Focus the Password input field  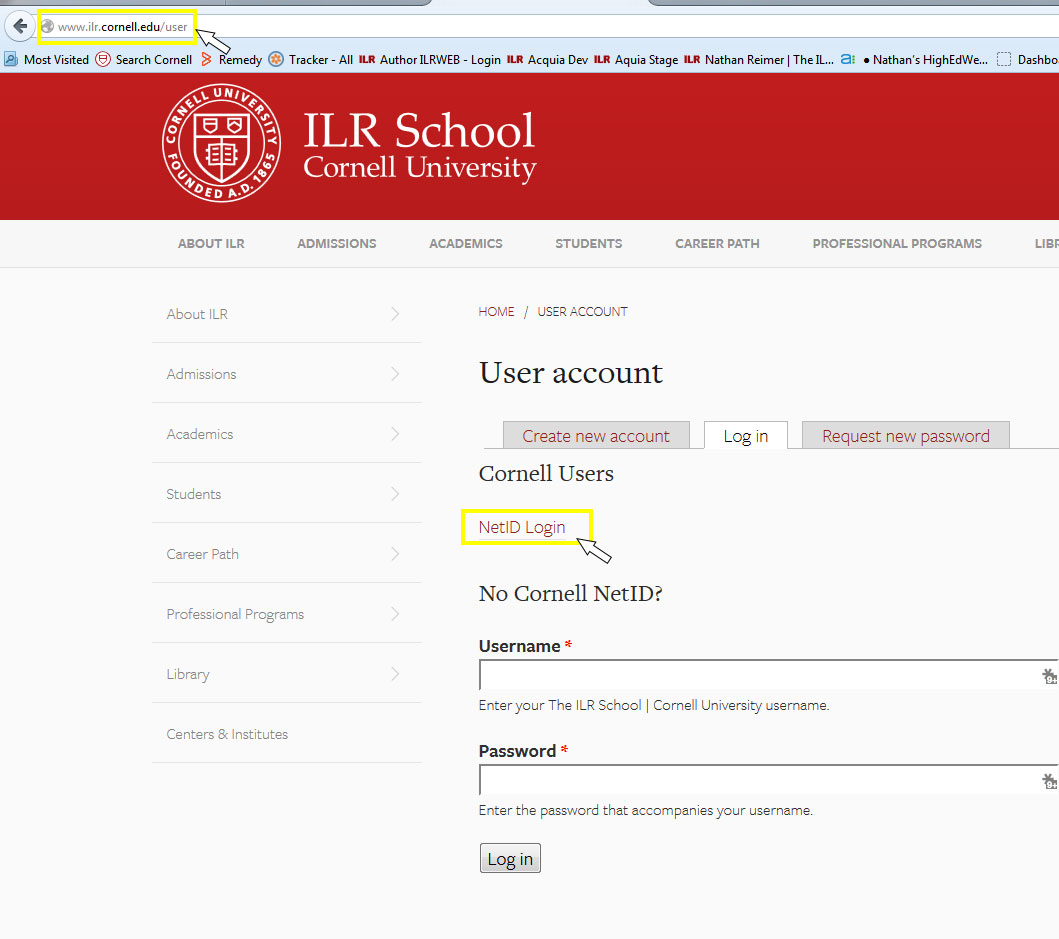pyautogui.click(x=769, y=781)
